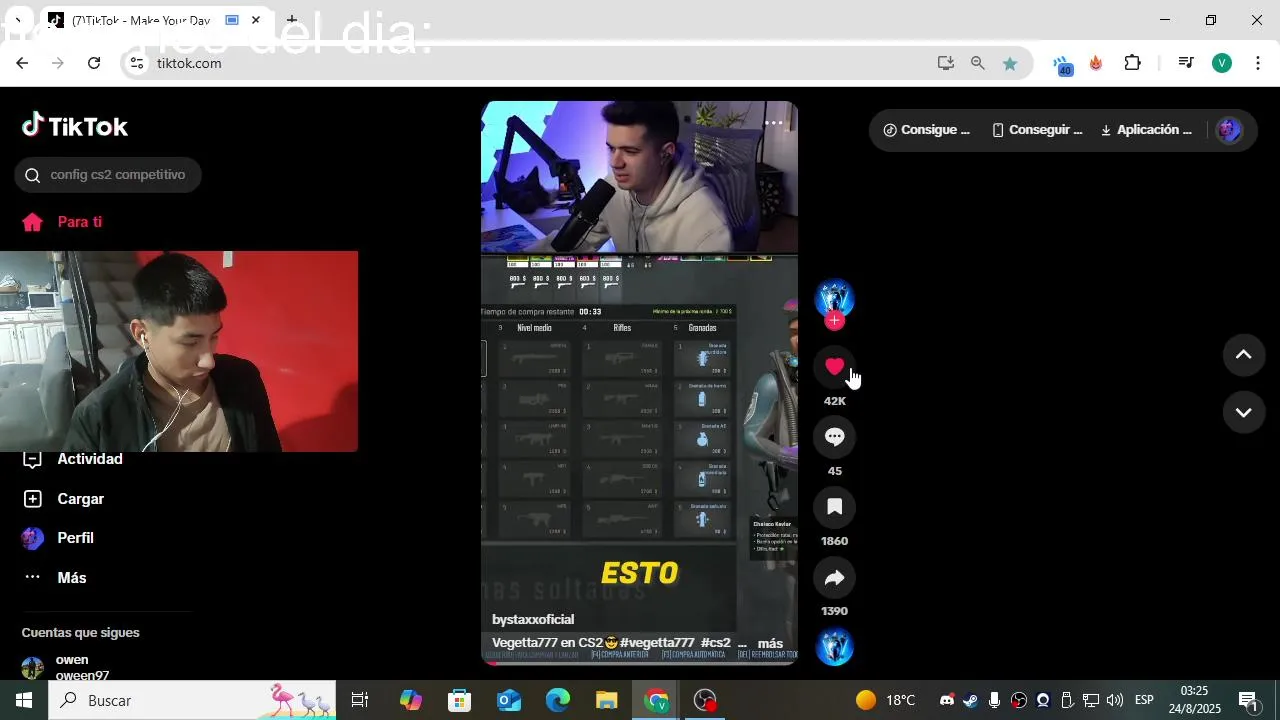
Task: Open a new browser tab
Action: [x=291, y=20]
